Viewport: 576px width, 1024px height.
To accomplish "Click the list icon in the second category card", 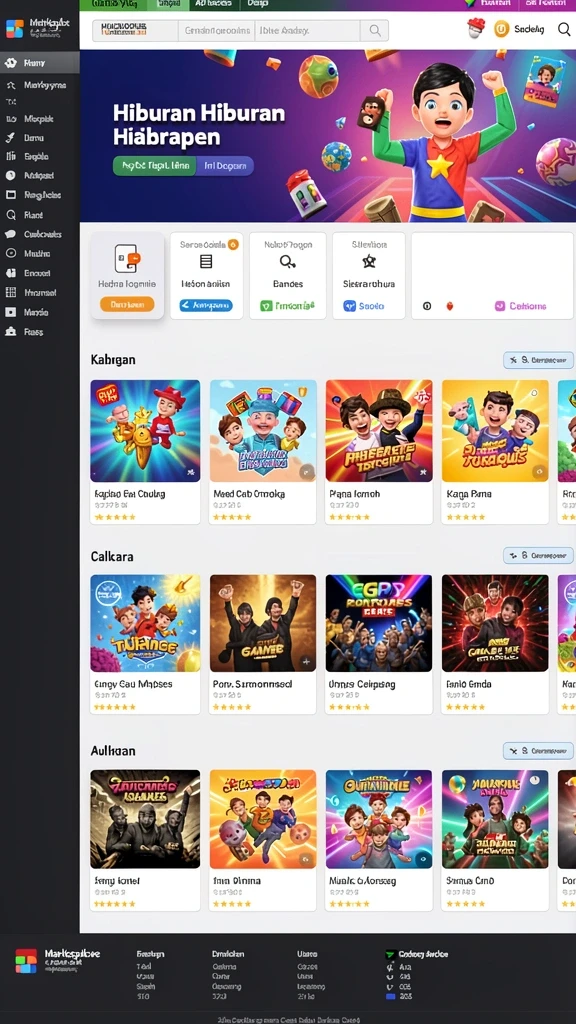I will tap(206, 262).
